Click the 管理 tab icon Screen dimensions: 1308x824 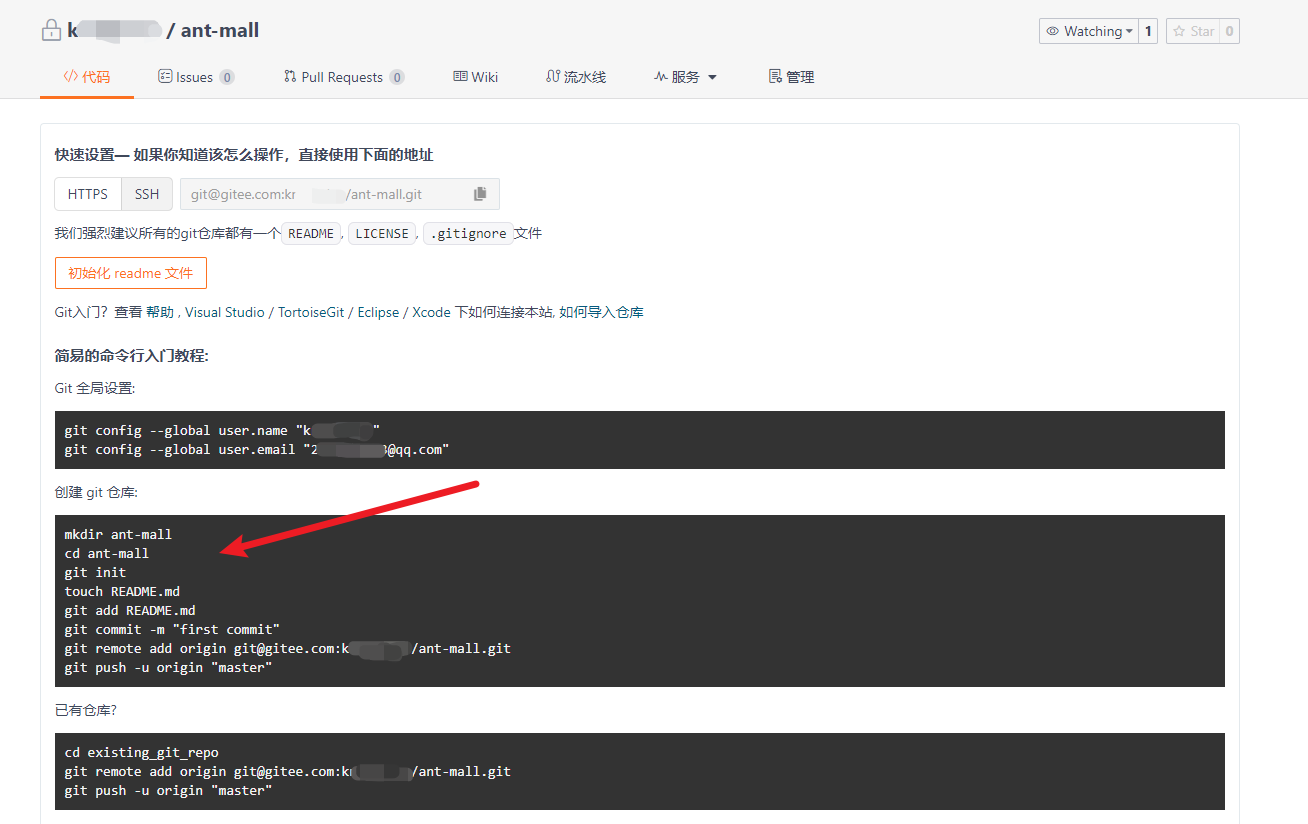coord(774,76)
